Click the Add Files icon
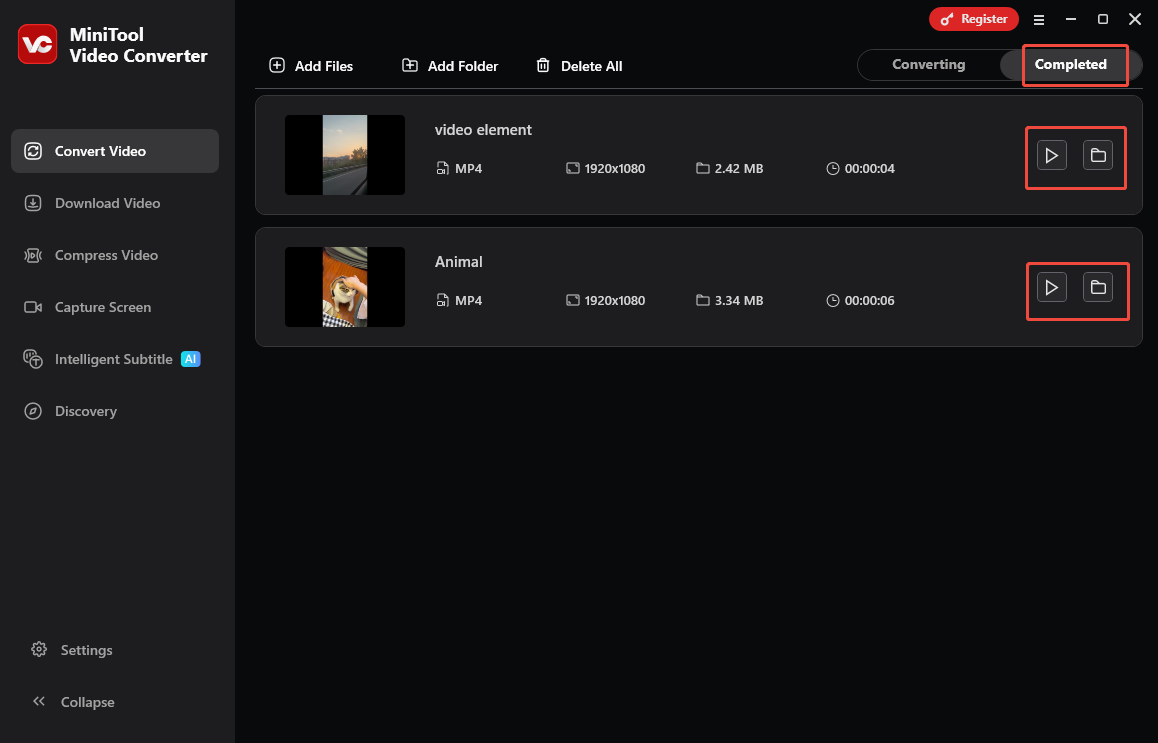The height and width of the screenshot is (743, 1158). point(276,65)
